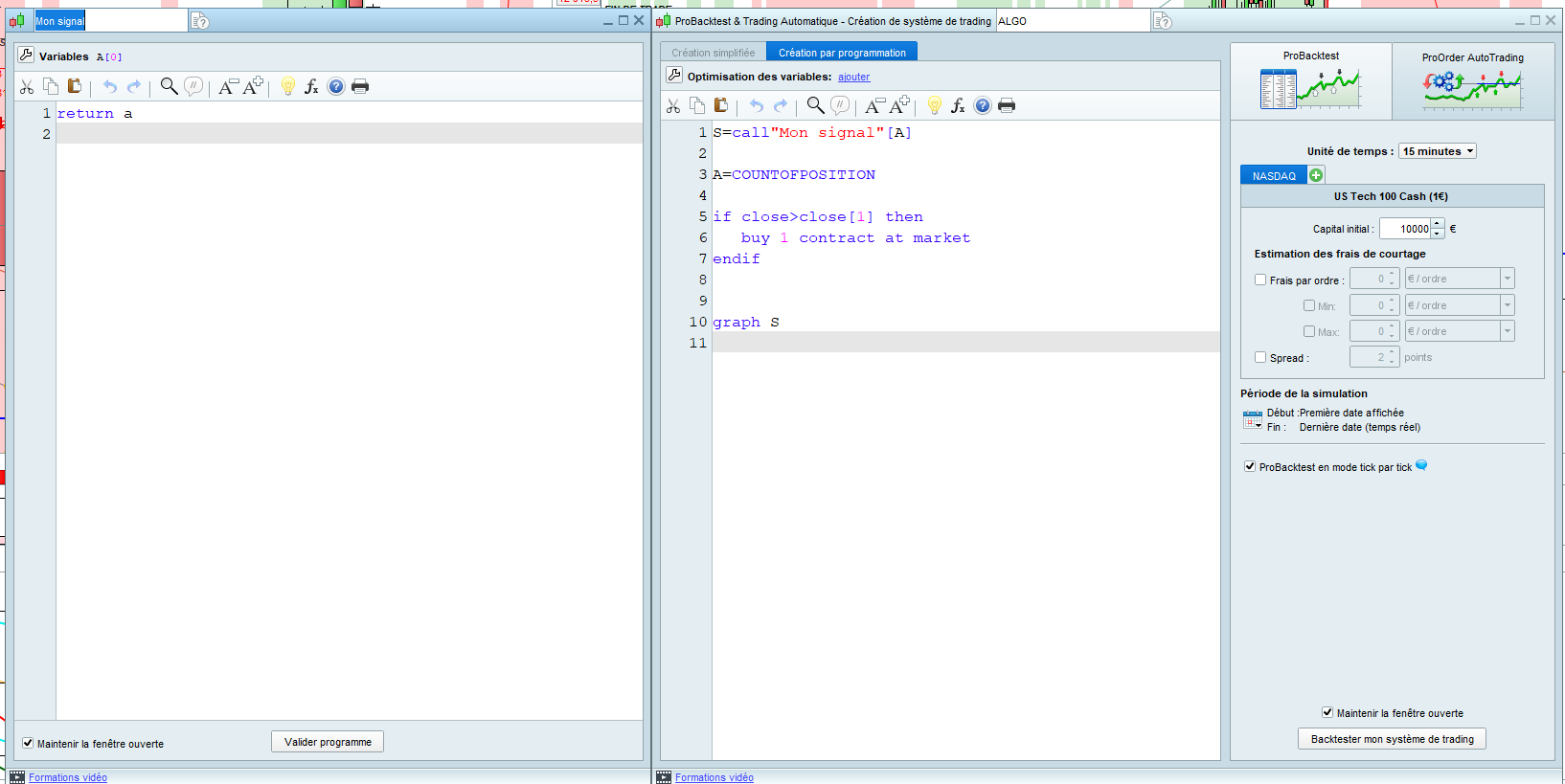
Task: Open the fx function library in right editor
Action: (958, 106)
